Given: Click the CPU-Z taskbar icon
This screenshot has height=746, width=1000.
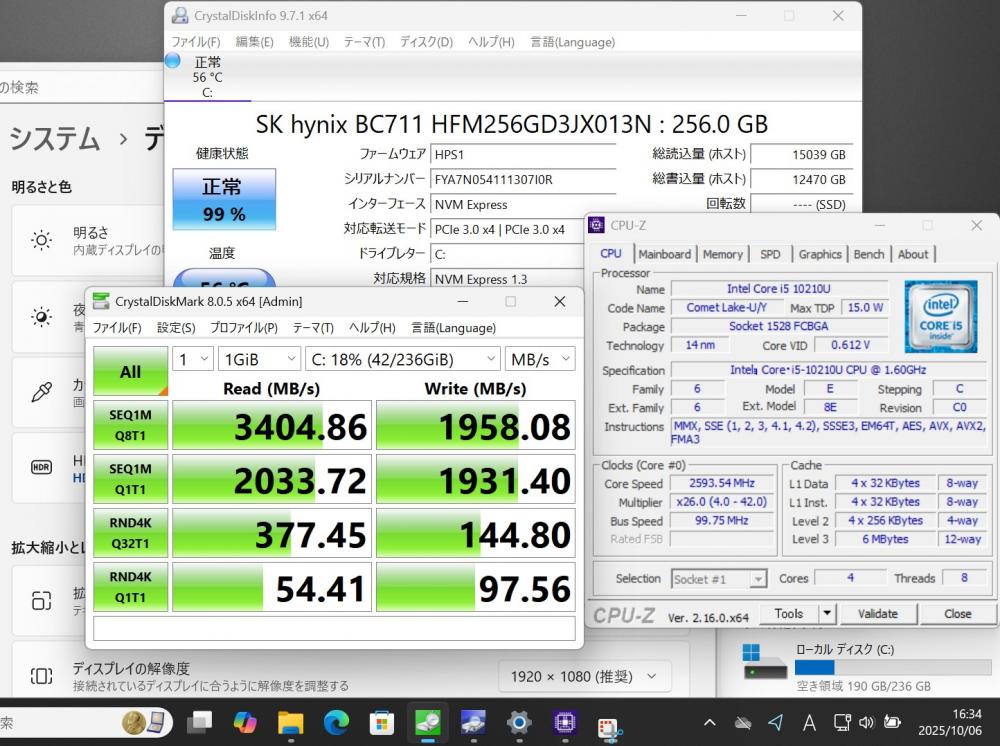Looking at the screenshot, I should point(564,721).
